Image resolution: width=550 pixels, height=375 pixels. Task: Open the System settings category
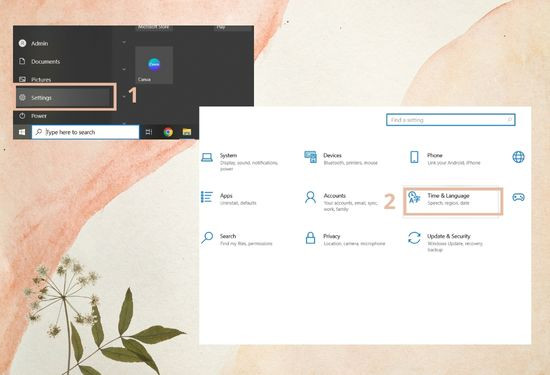[241, 162]
